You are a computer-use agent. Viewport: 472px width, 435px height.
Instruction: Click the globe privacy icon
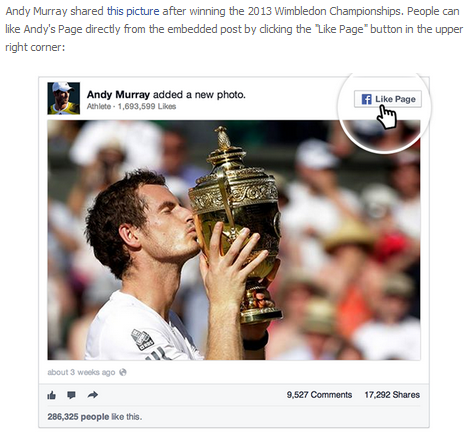tap(123, 372)
